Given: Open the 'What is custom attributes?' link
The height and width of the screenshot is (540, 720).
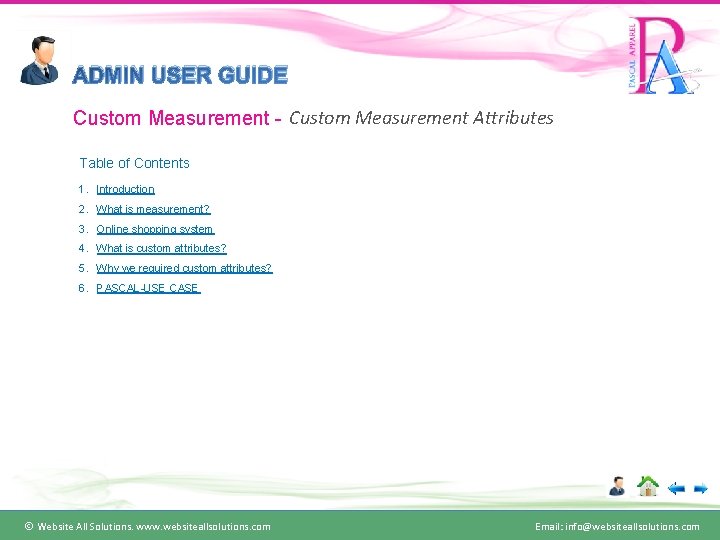Looking at the screenshot, I should [161, 248].
